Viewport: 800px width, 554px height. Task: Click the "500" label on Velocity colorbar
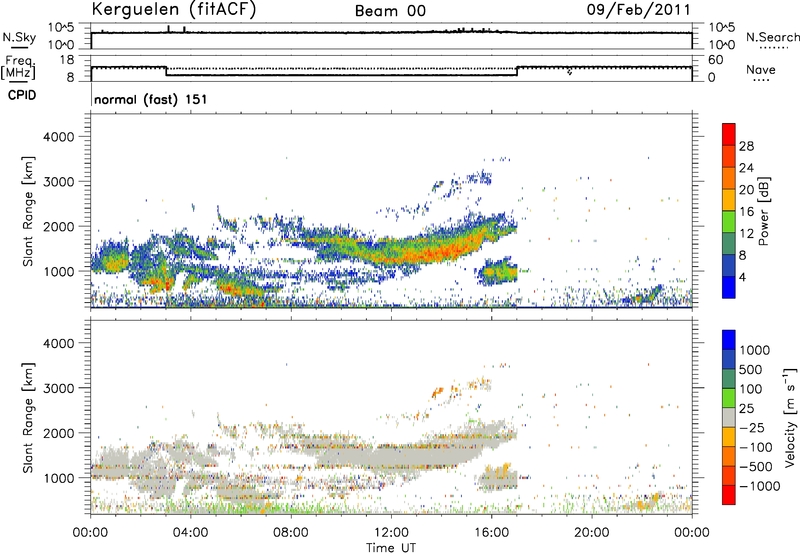coord(751,370)
